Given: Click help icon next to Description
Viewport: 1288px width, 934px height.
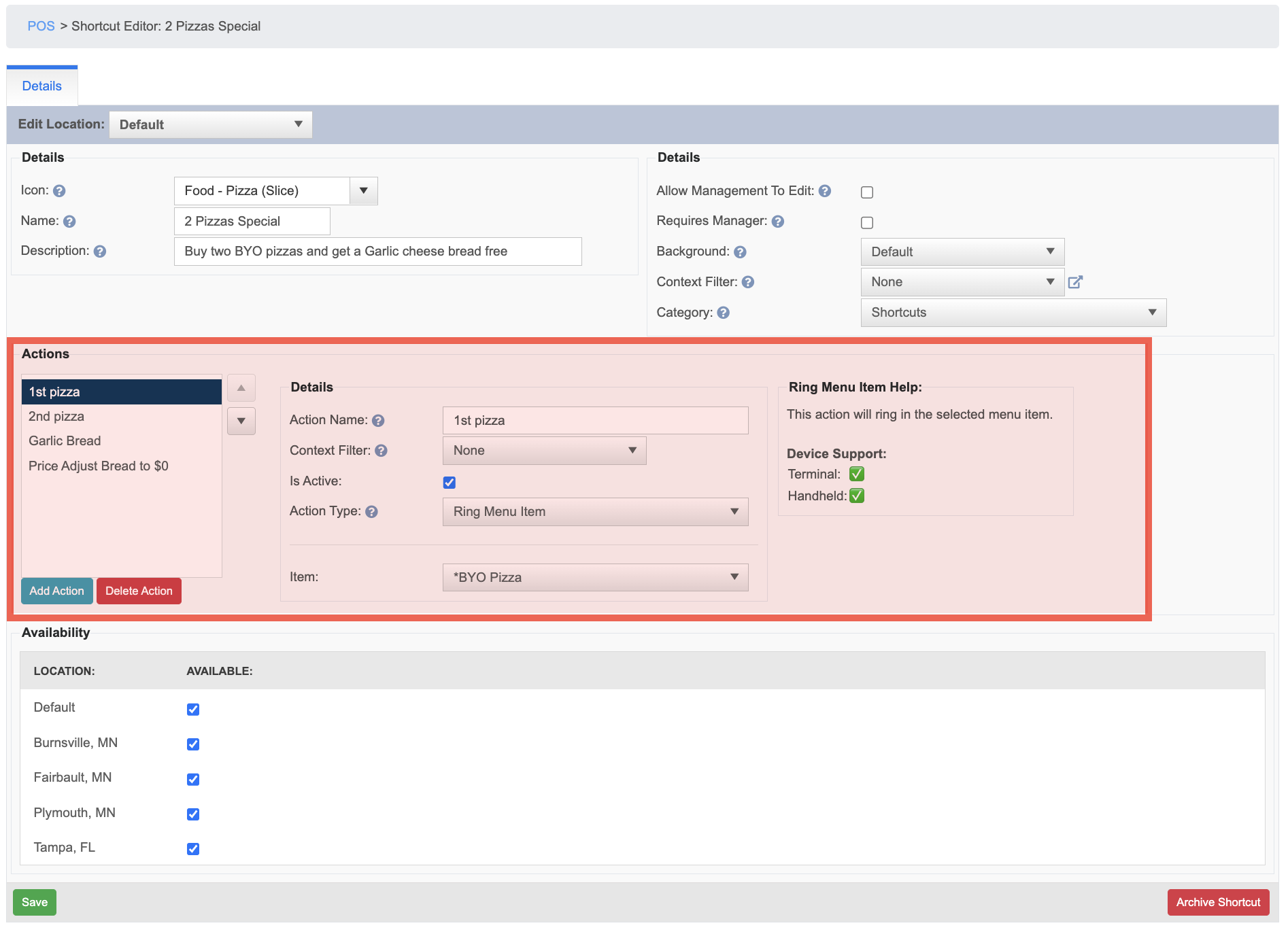Looking at the screenshot, I should pyautogui.click(x=100, y=252).
